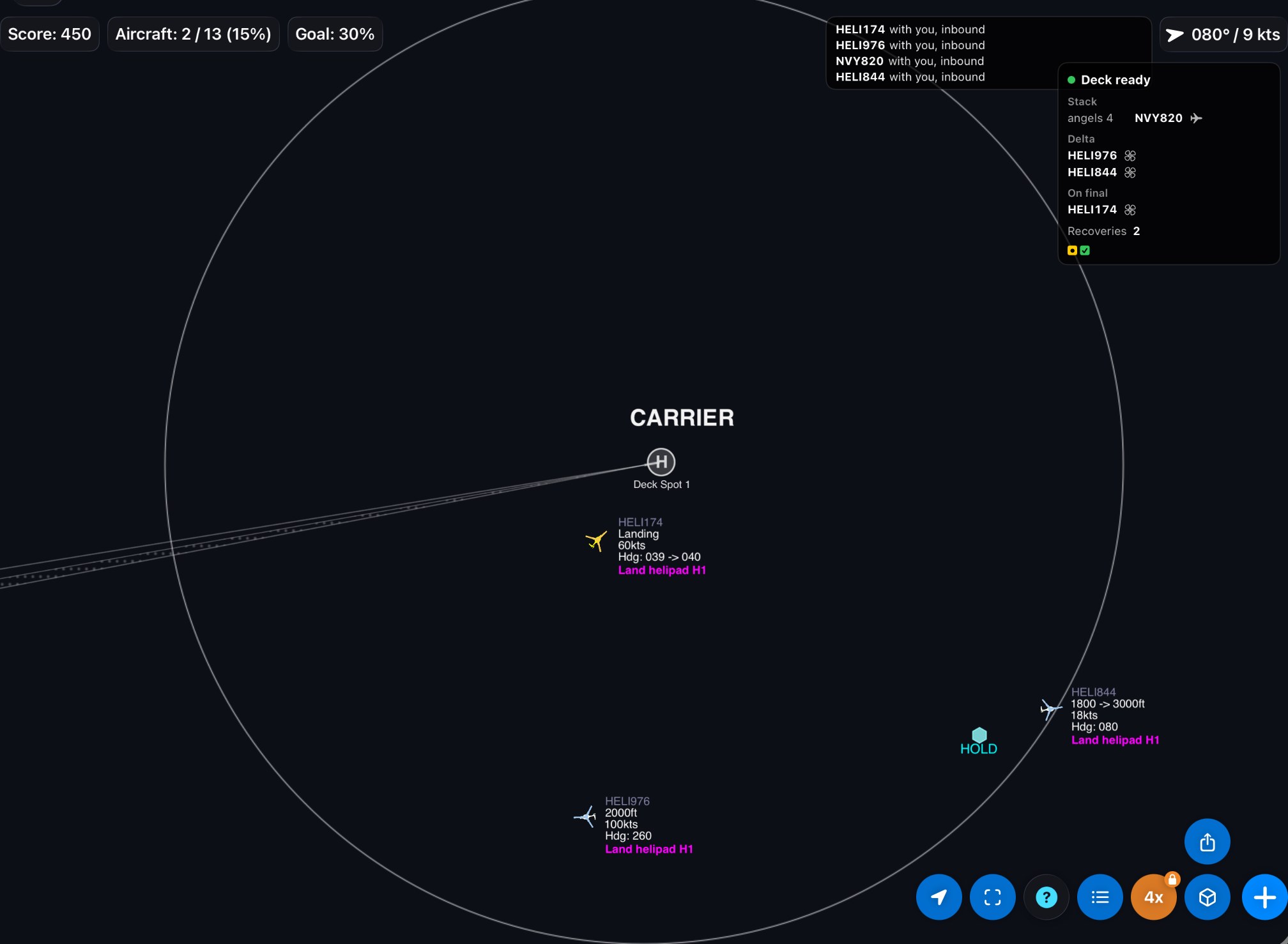This screenshot has width=1288, height=944.
Task: Click the share export button
Action: (1207, 842)
